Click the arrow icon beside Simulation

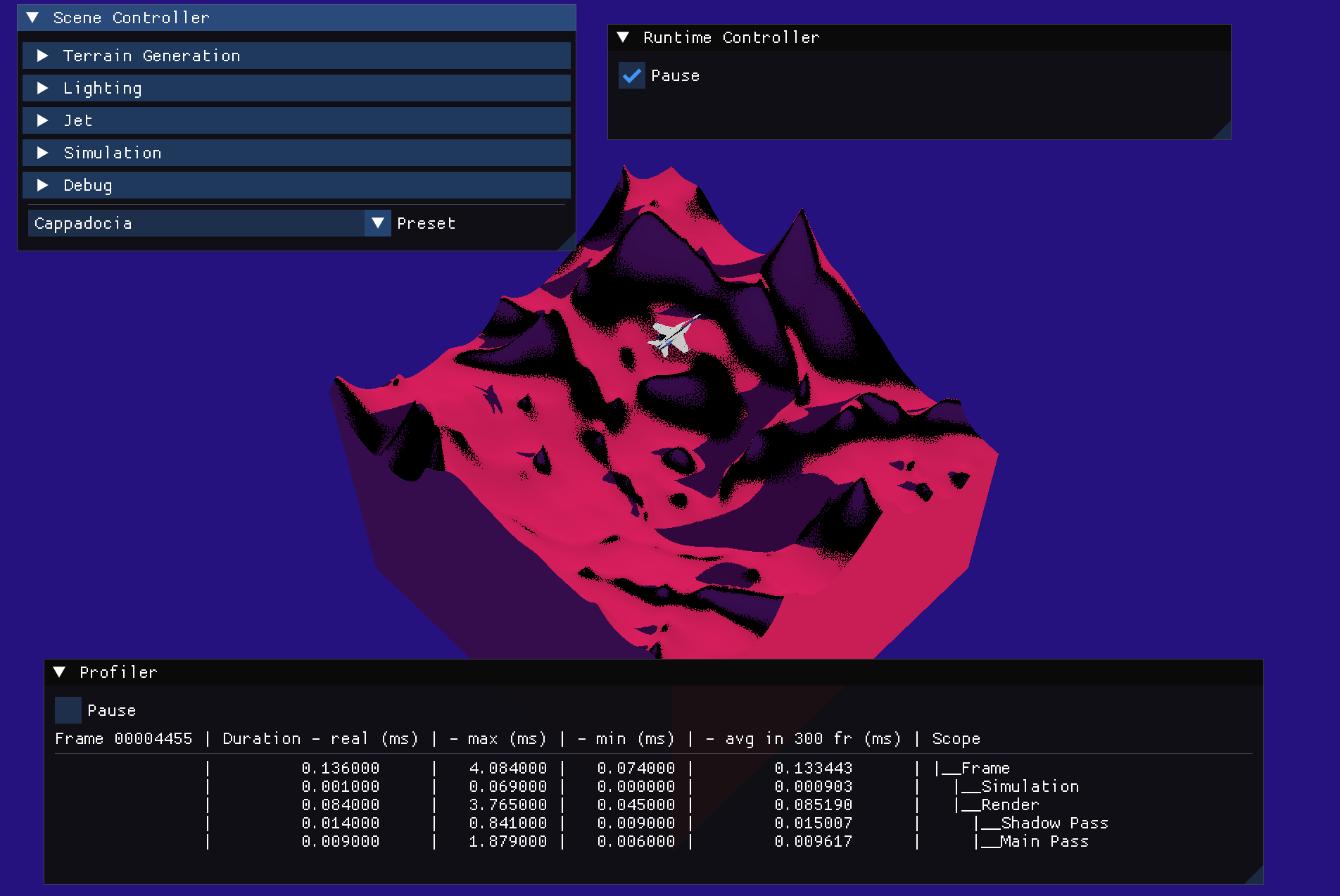[43, 153]
